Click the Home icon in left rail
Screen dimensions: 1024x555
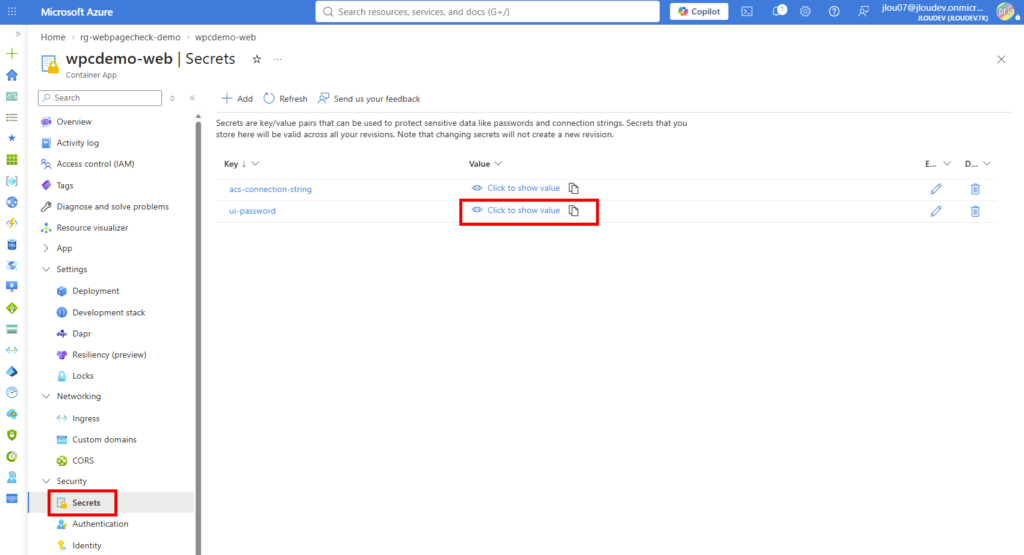(12, 75)
